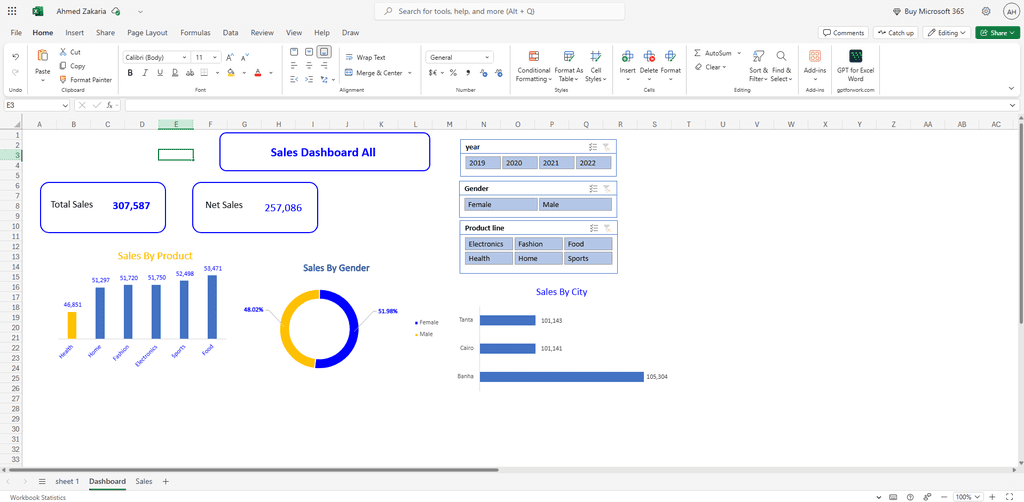Expand the font name dropdown Calibri (Body)
The height and width of the screenshot is (502, 1024).
tap(185, 58)
